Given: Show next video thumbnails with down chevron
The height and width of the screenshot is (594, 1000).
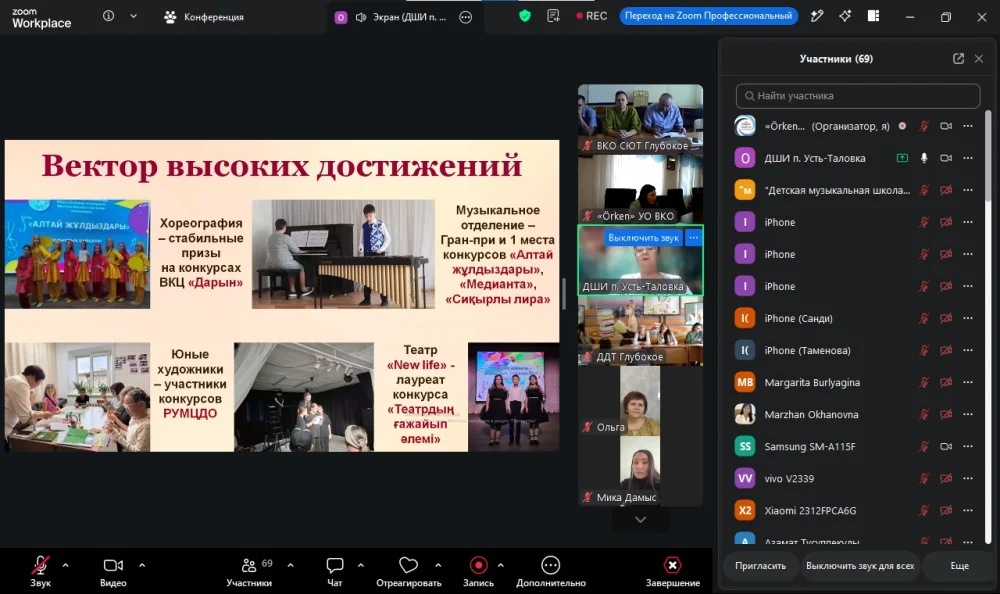Looking at the screenshot, I should point(640,520).
